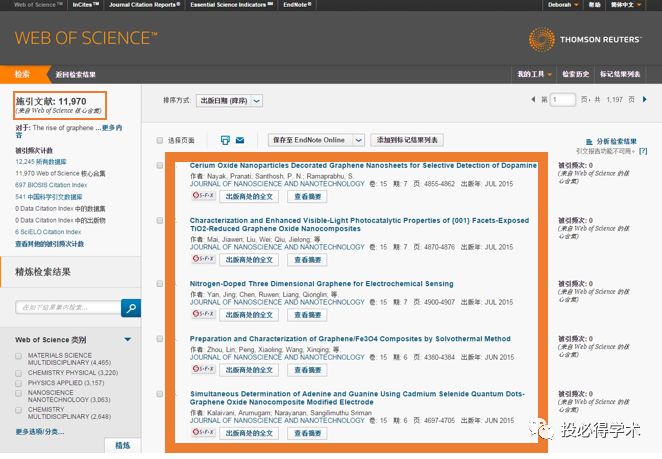662x459 pixels.
Task: Open 12,245 all databases link
Action: pos(41,162)
